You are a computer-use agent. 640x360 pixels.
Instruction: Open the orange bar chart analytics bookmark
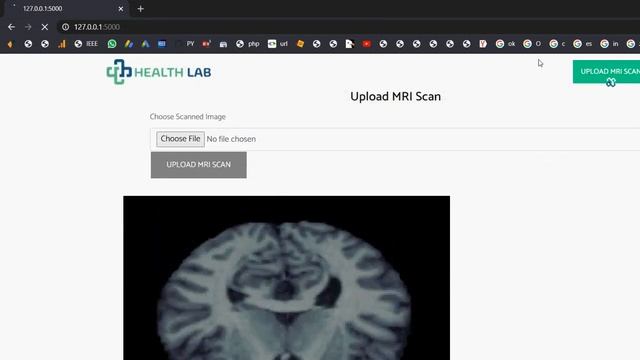[x=62, y=44]
